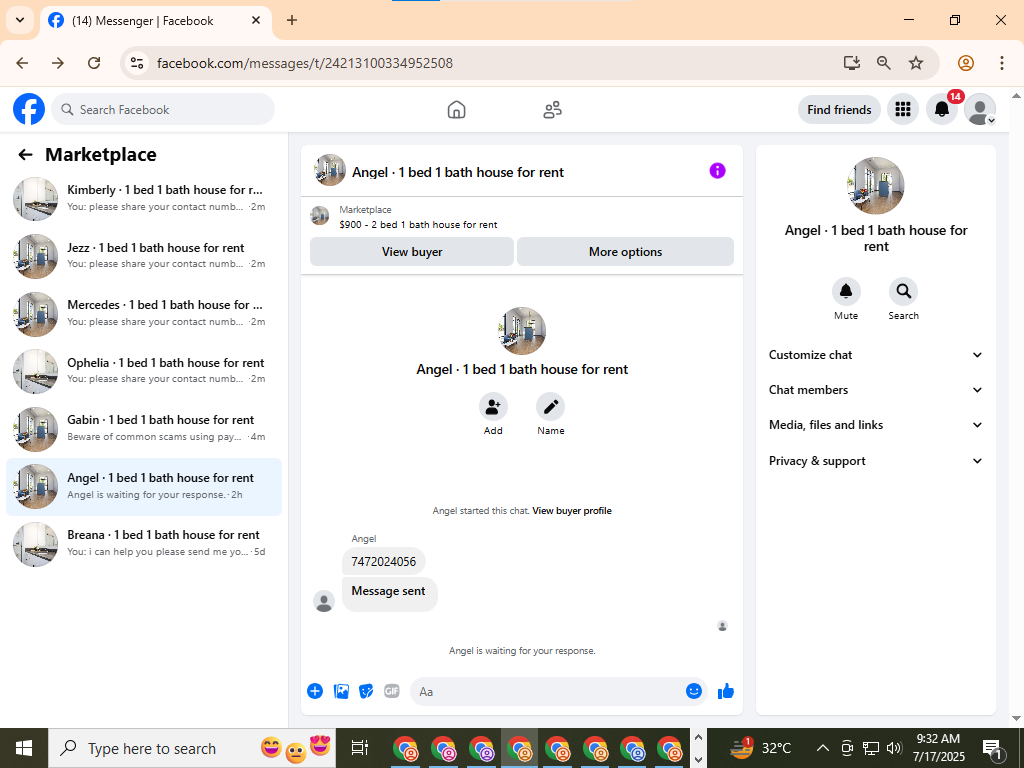
Task: Open Ophelia's house for rent conversation
Action: 144,371
